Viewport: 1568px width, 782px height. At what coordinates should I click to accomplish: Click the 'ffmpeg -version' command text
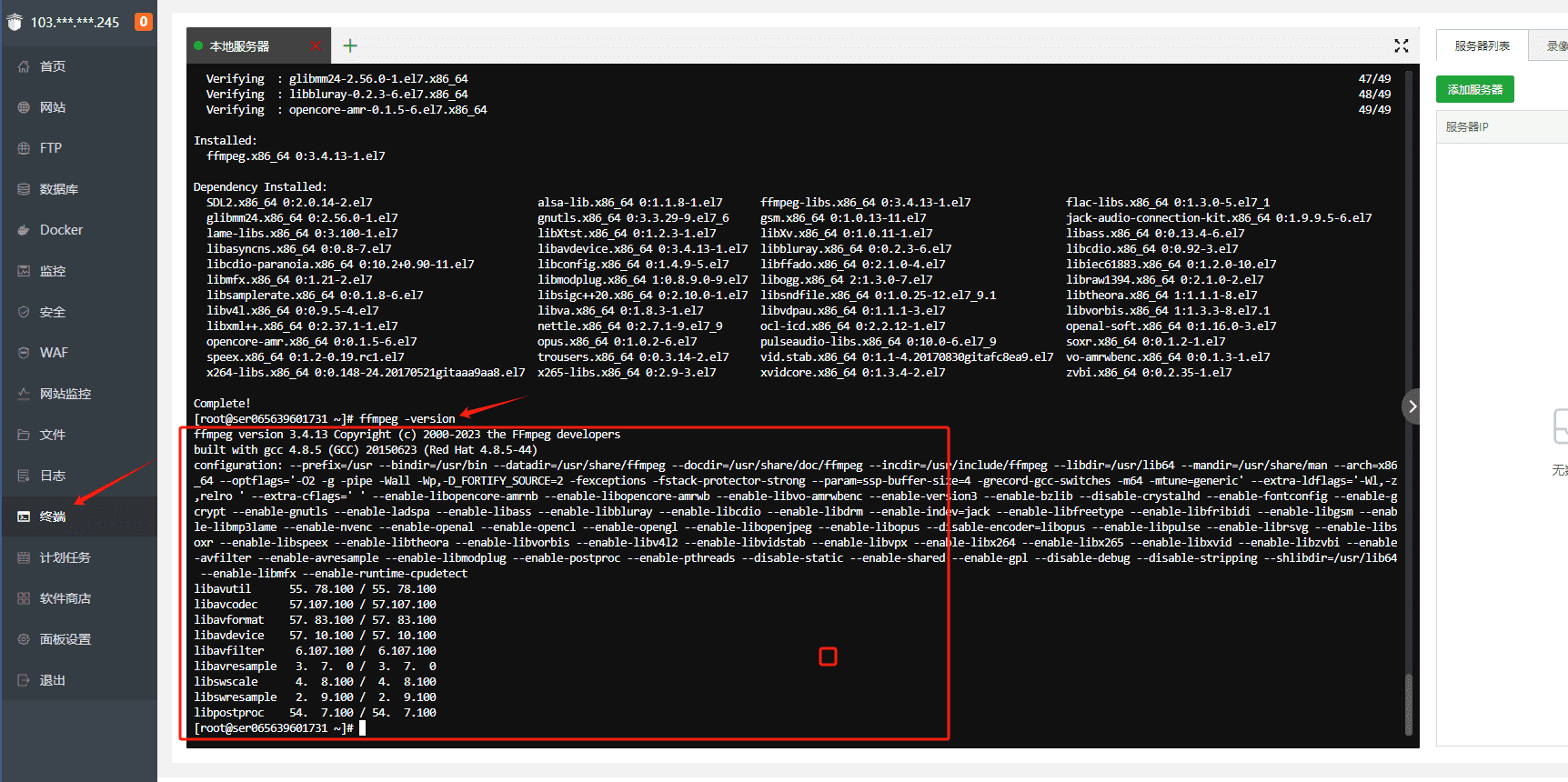(x=407, y=419)
